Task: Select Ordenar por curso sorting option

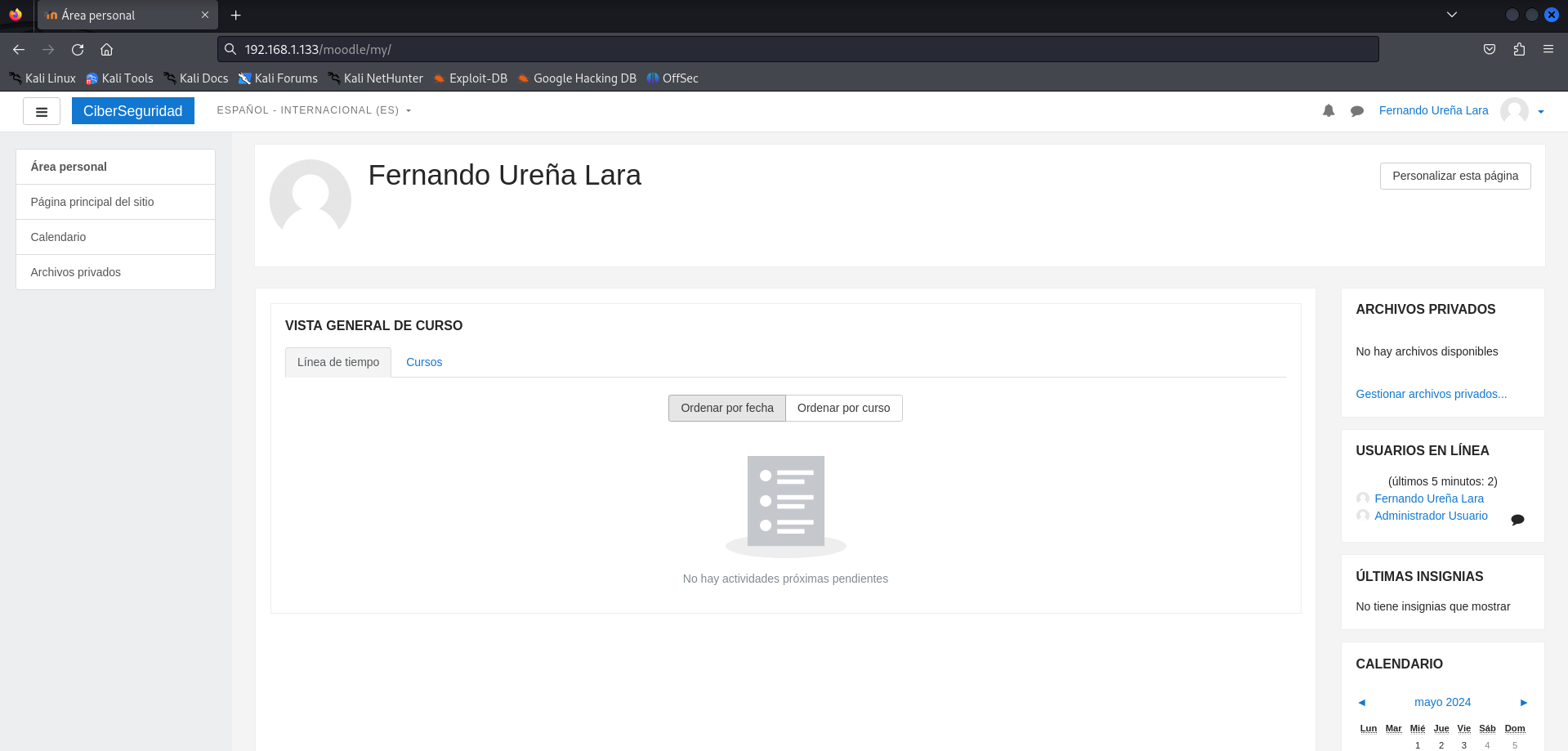Action: [x=843, y=408]
